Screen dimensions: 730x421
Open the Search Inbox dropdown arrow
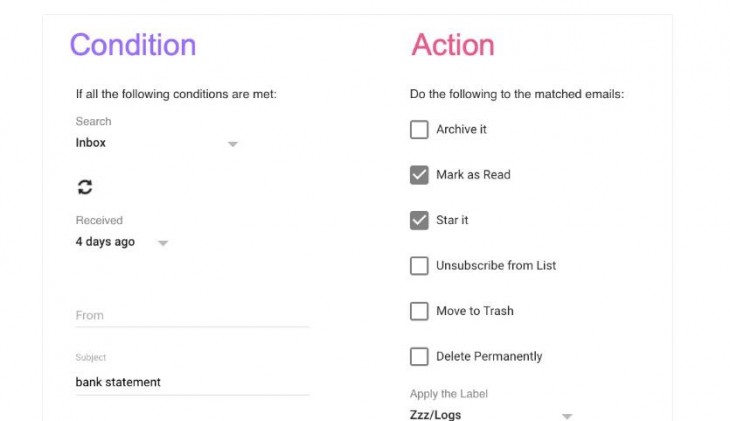pyautogui.click(x=233, y=144)
